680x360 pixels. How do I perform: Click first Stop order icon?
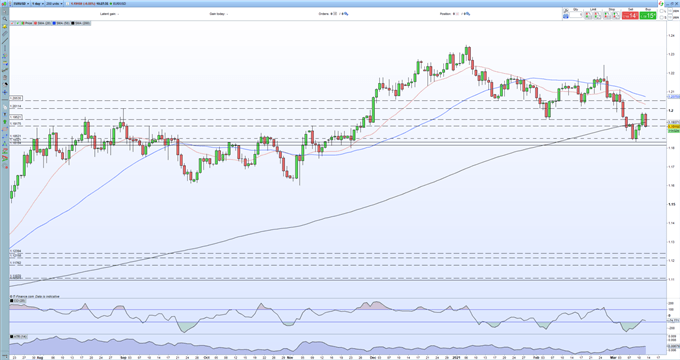click(607, 16)
